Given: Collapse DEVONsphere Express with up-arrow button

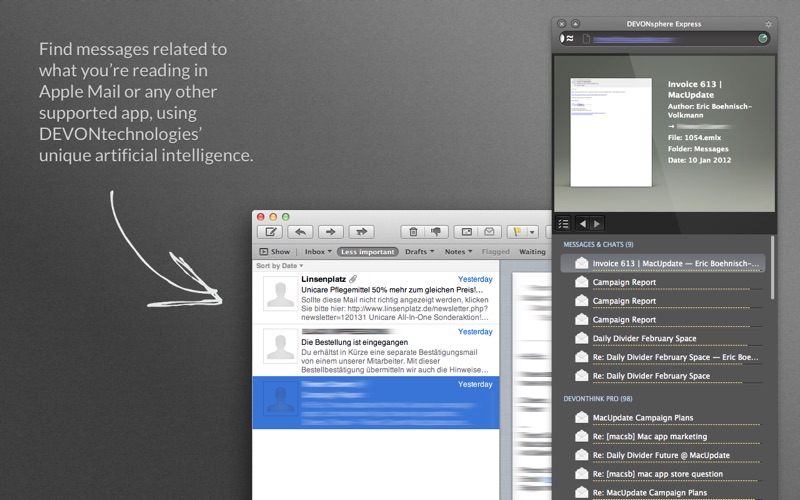Looking at the screenshot, I should pyautogui.click(x=576, y=23).
